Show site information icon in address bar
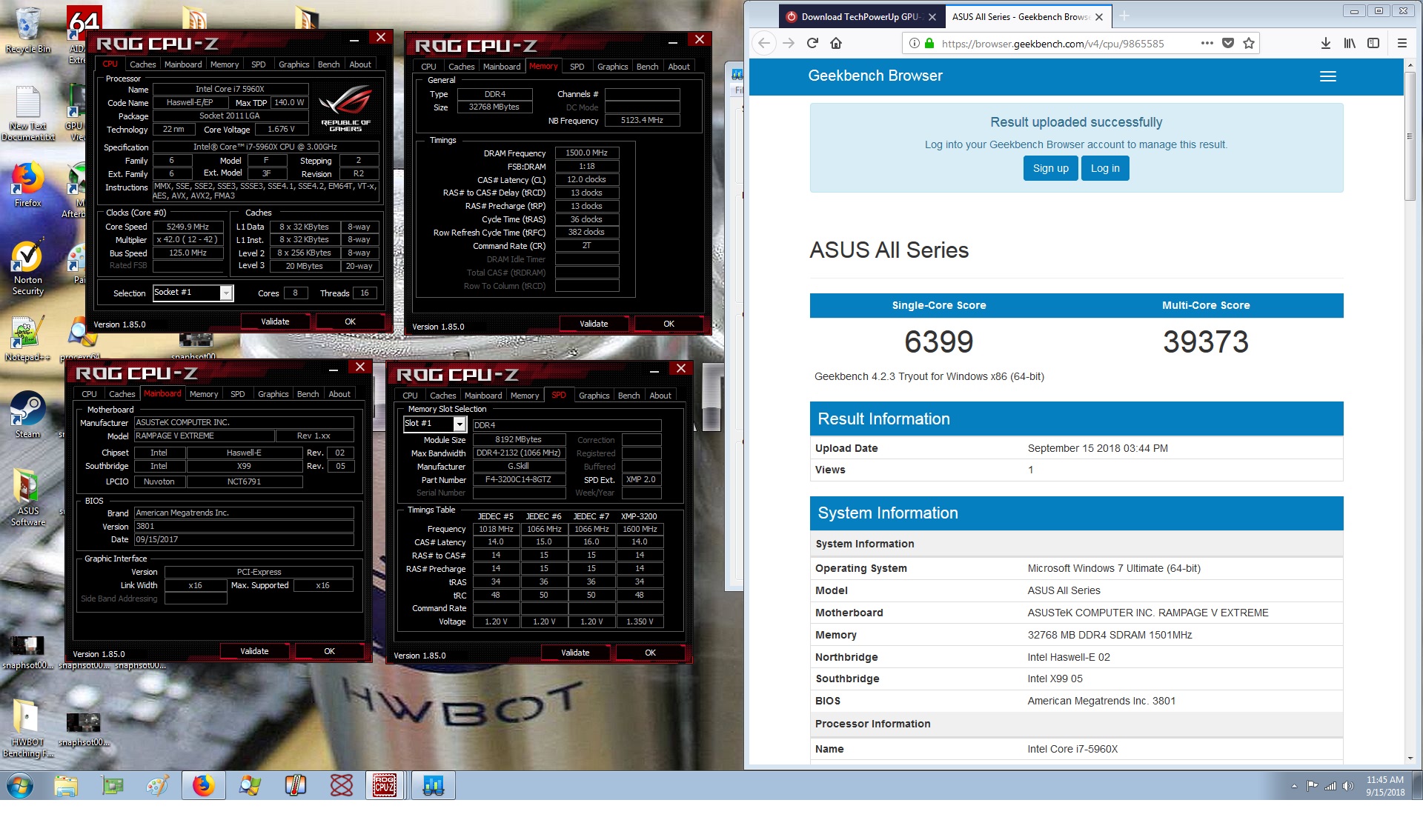Screen dimensions: 1423x840 coord(915,43)
